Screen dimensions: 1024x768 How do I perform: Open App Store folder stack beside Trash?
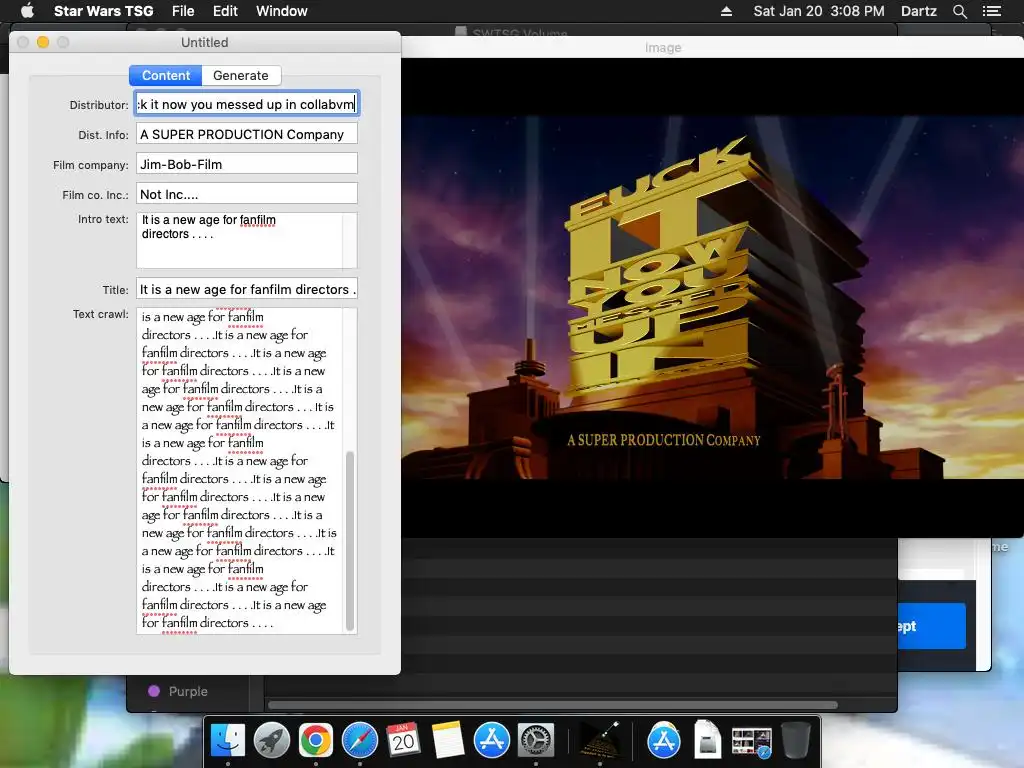(664, 741)
